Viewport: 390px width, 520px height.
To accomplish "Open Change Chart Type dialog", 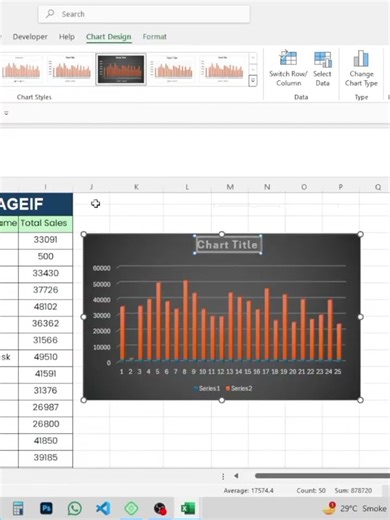I will click(x=361, y=69).
